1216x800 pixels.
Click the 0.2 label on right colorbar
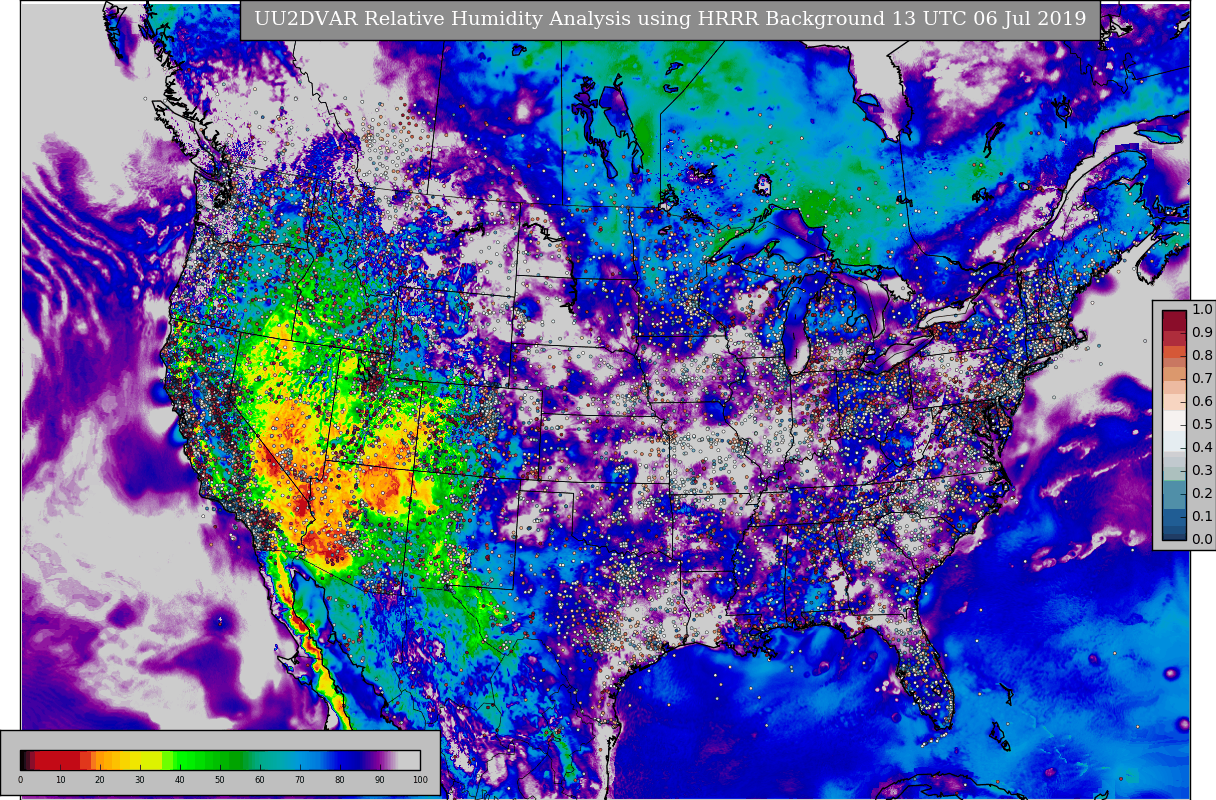click(1202, 494)
